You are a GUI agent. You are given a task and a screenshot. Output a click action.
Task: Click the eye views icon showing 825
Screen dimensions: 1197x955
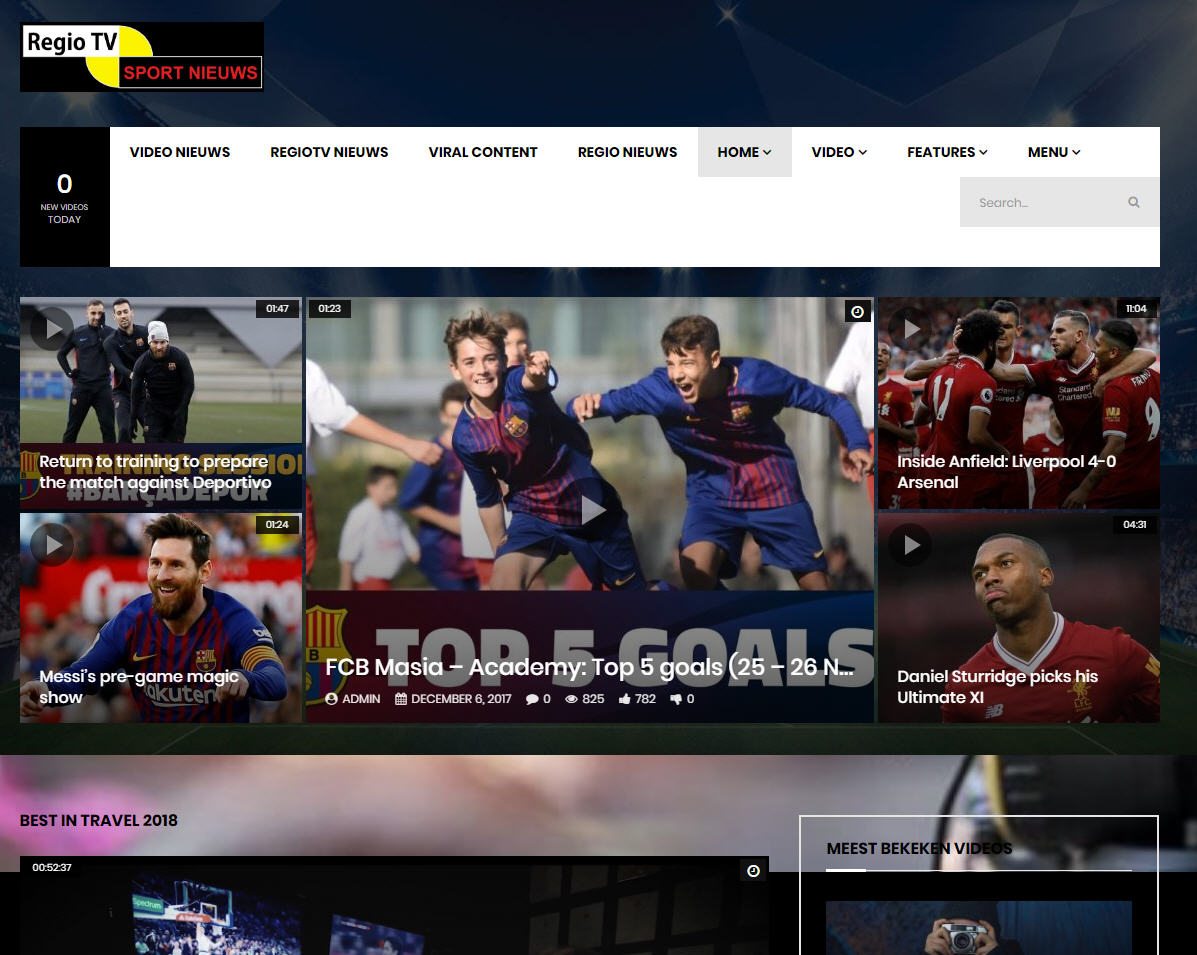point(571,699)
